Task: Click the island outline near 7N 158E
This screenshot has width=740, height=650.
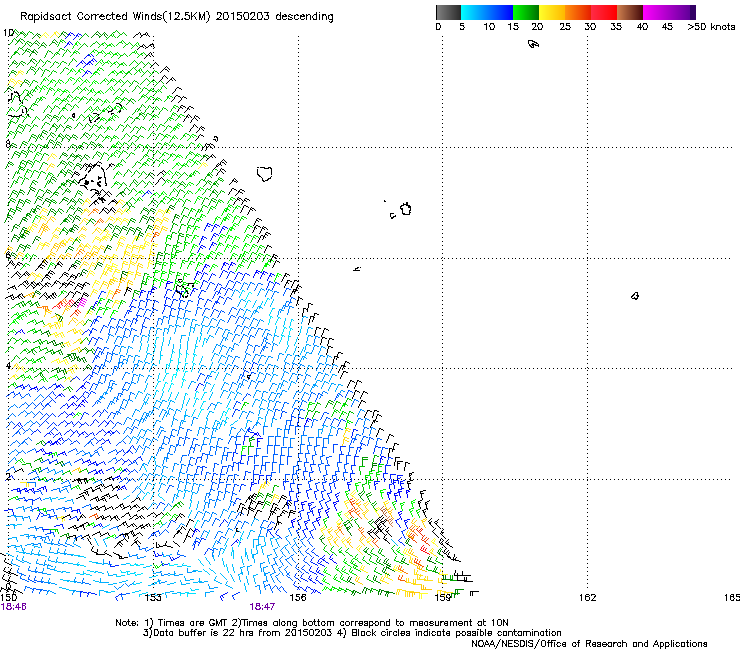Action: point(406,209)
